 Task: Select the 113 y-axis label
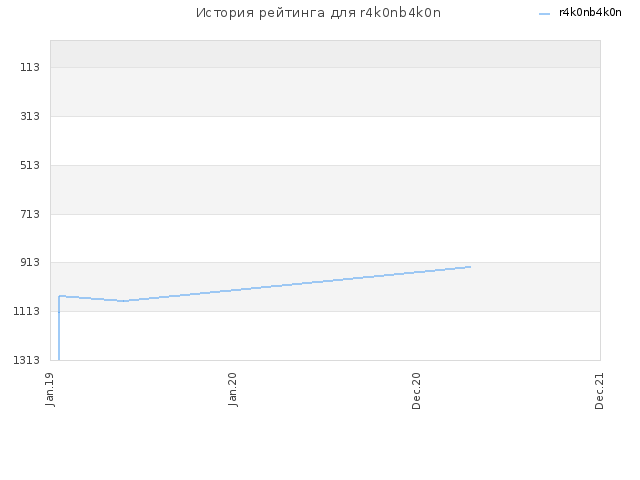coord(30,67)
